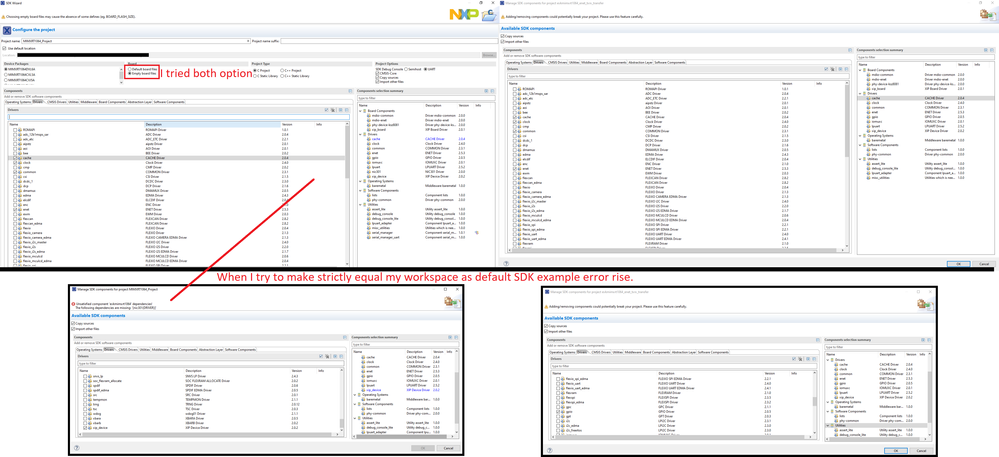This screenshot has height=457, width=999.
Task: Click help icon in top-right Manage window
Action: [x=506, y=263]
